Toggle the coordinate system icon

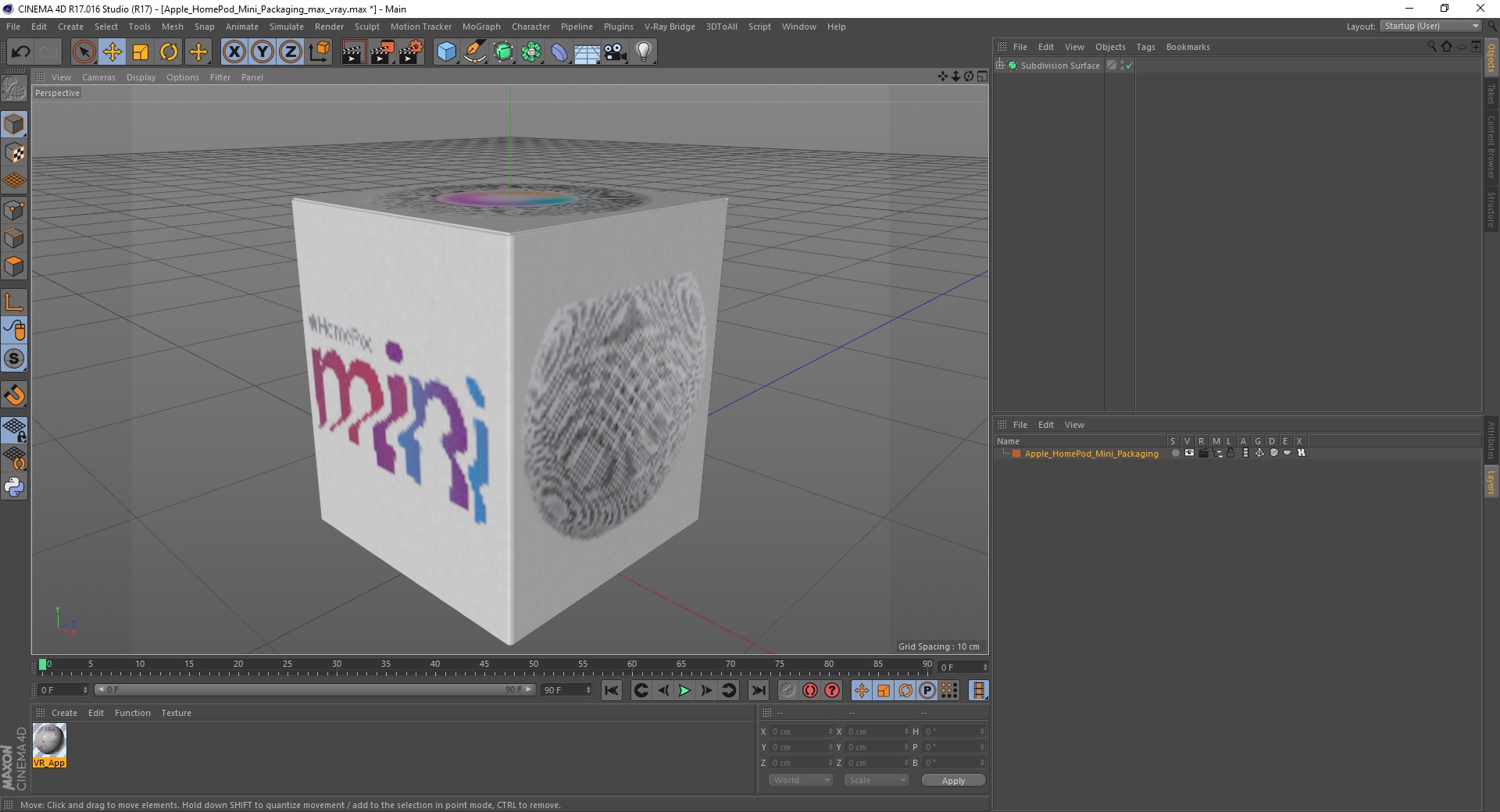(x=320, y=52)
